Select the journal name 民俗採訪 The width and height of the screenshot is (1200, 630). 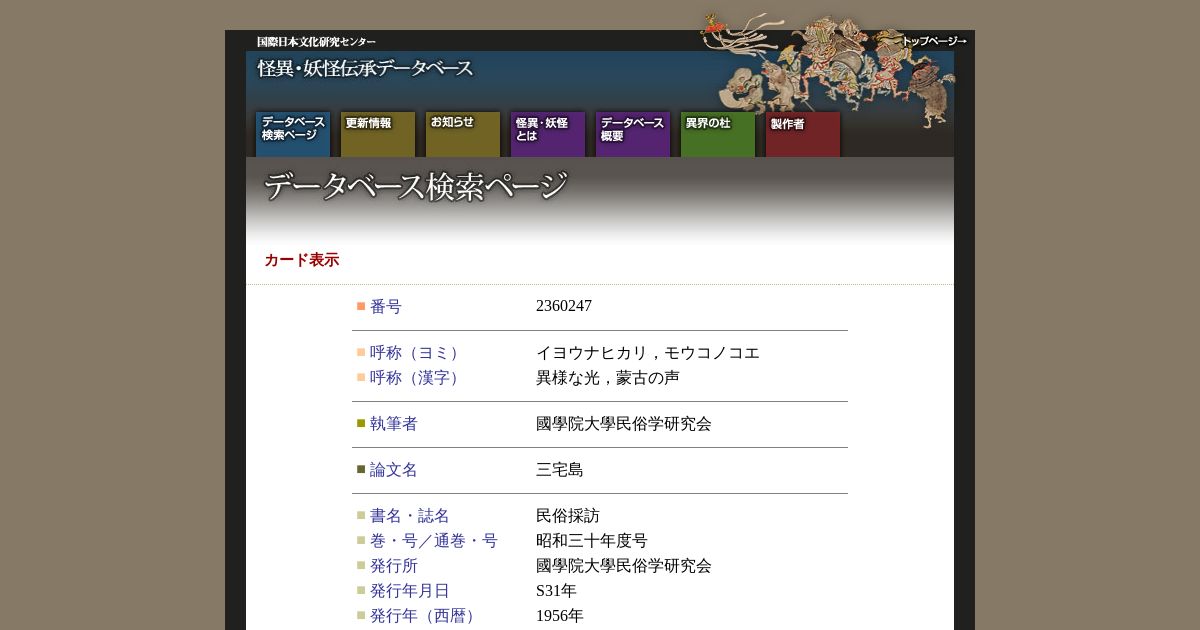pos(568,516)
